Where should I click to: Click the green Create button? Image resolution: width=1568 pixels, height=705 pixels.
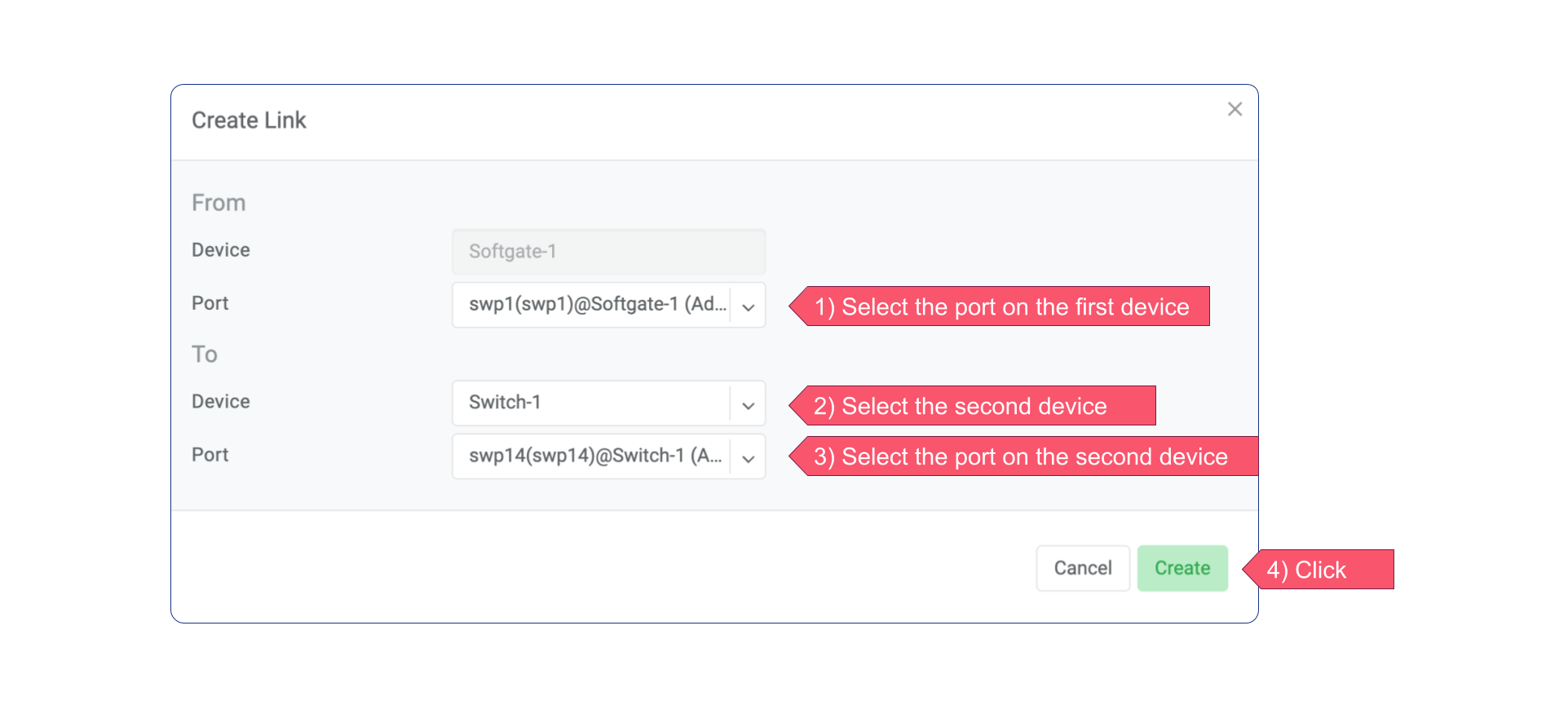1182,568
